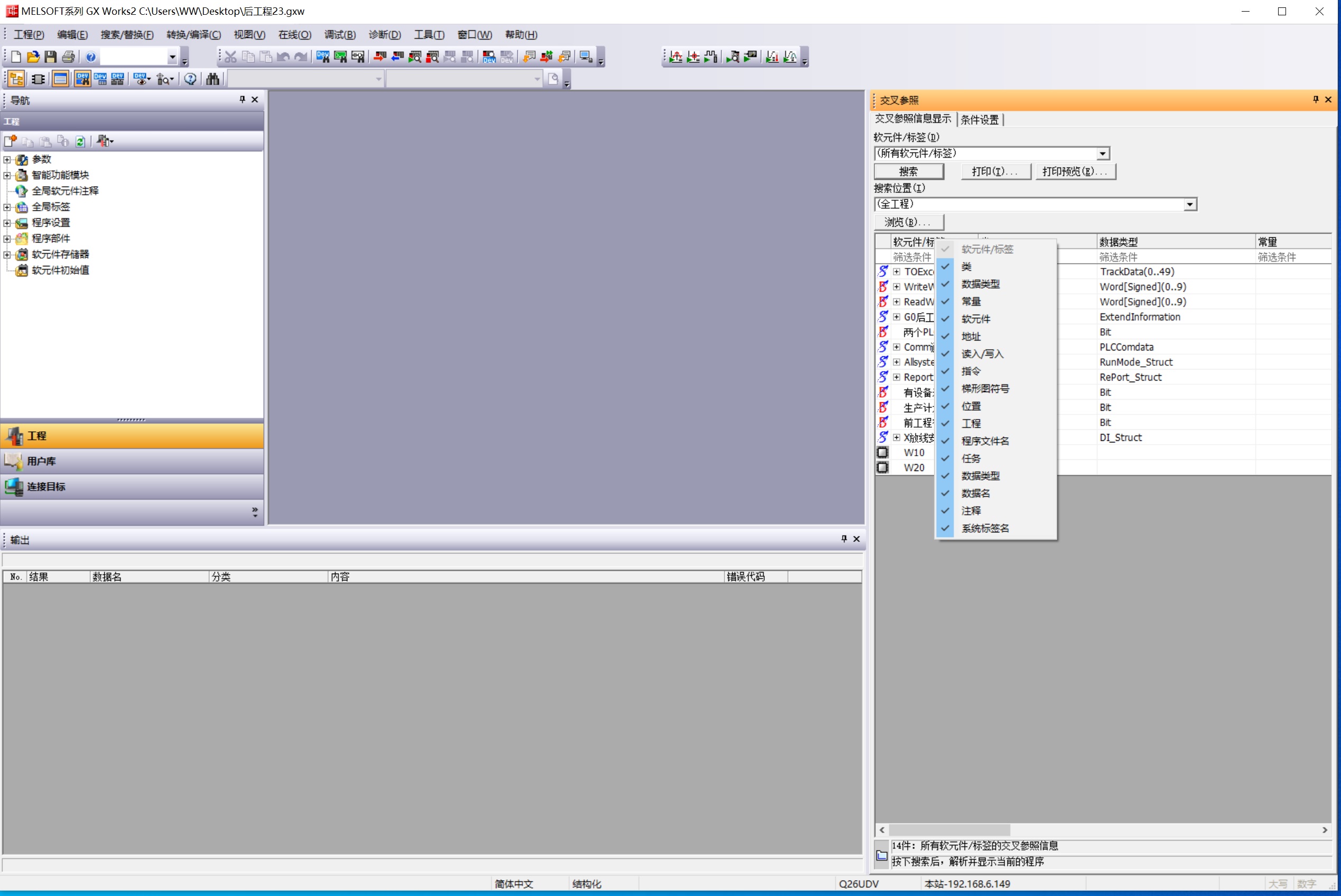The height and width of the screenshot is (896, 1341).
Task: Click the Refresh icon in navigation toolbar
Action: coord(80,141)
